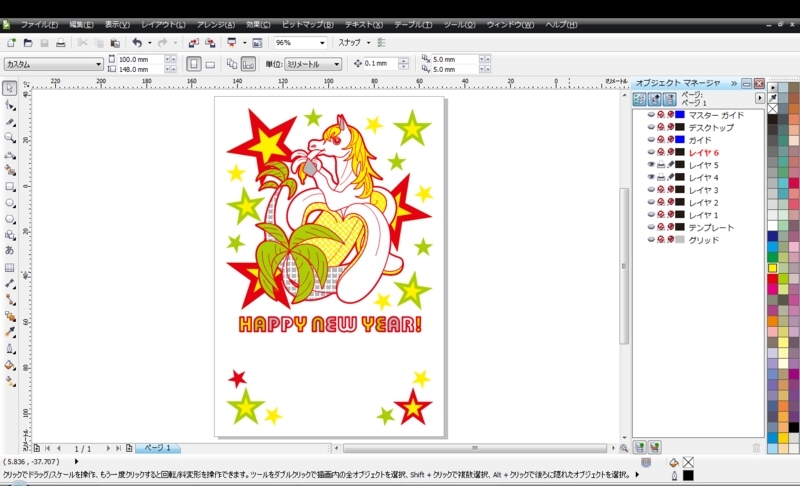Switch to ページ 1 page tab
Image resolution: width=800 pixels, height=486 pixels.
[x=158, y=448]
